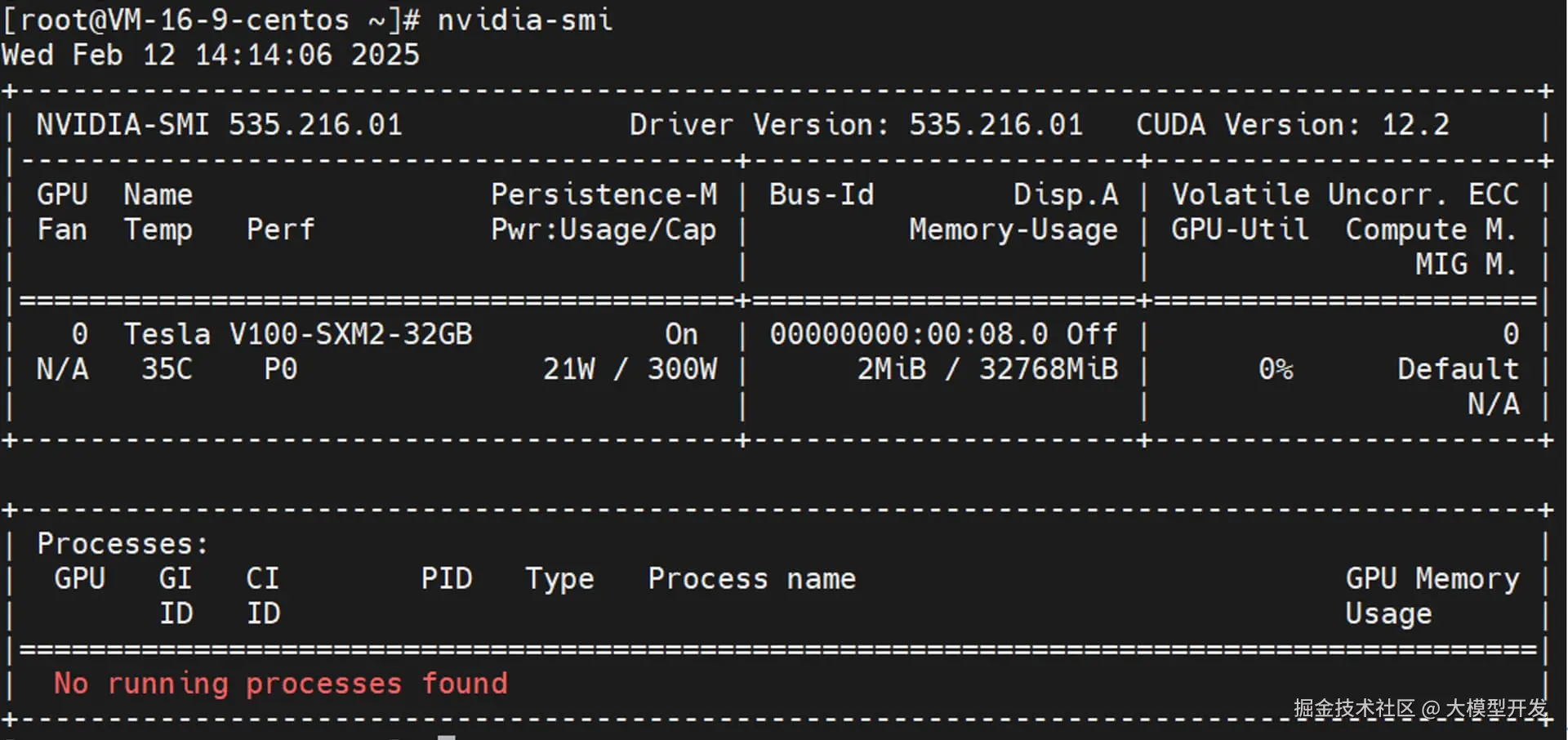Click the Tesla V100-SXM2-32GB GPU name
This screenshot has height=740, width=1568.
point(297,334)
